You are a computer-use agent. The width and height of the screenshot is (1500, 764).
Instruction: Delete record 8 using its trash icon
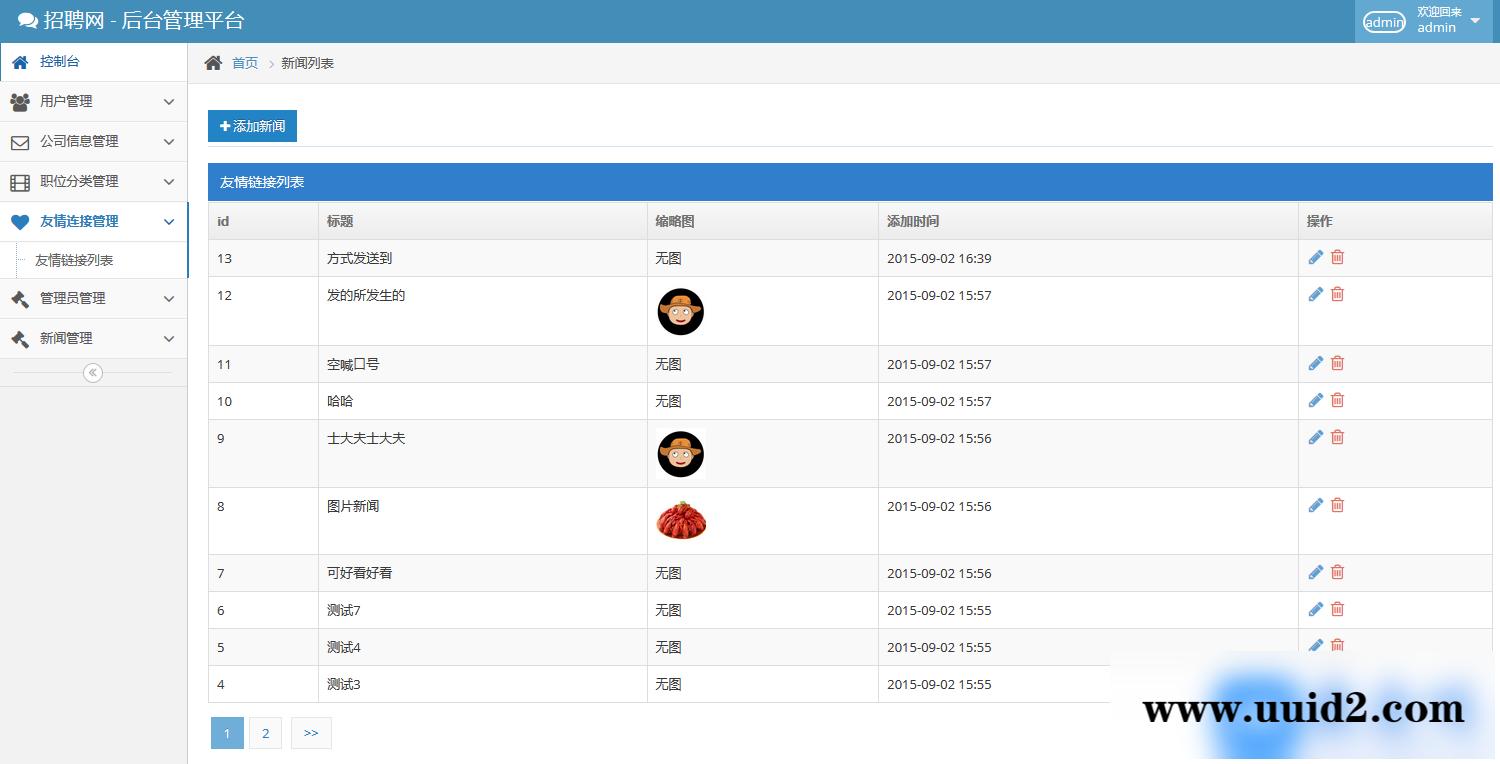[x=1337, y=505]
